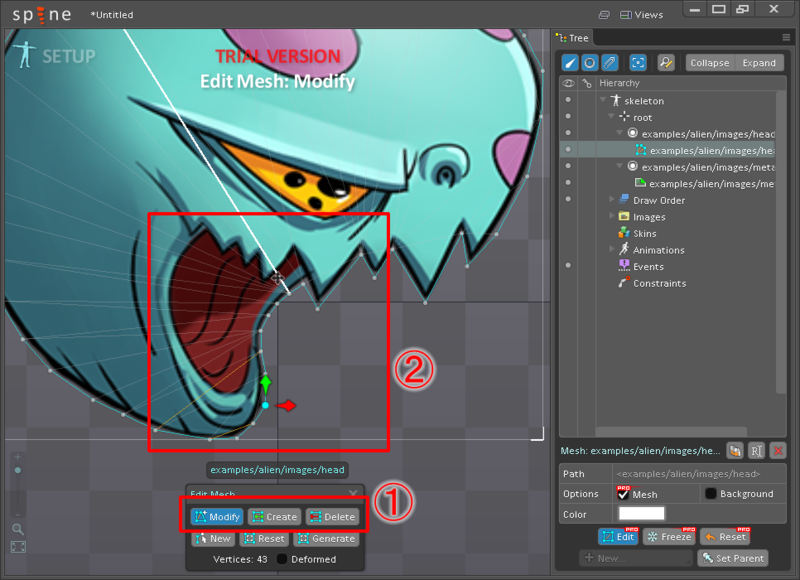
Task: Select the Skins tree item
Action: point(644,234)
